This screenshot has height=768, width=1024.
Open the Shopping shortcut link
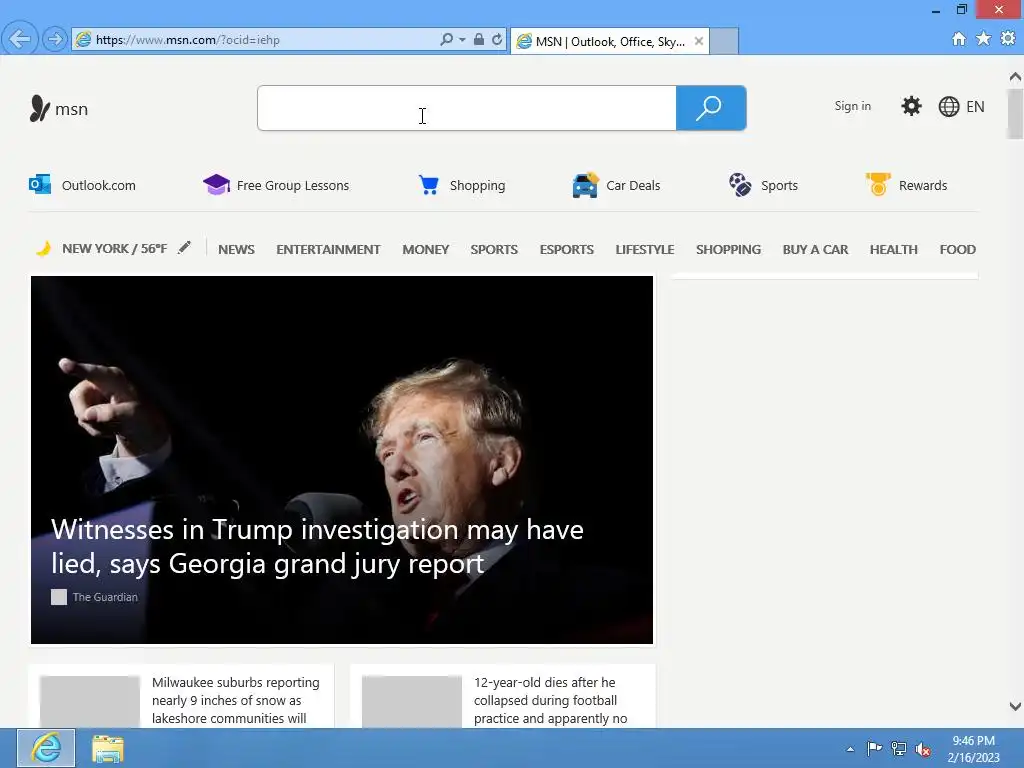tap(477, 185)
